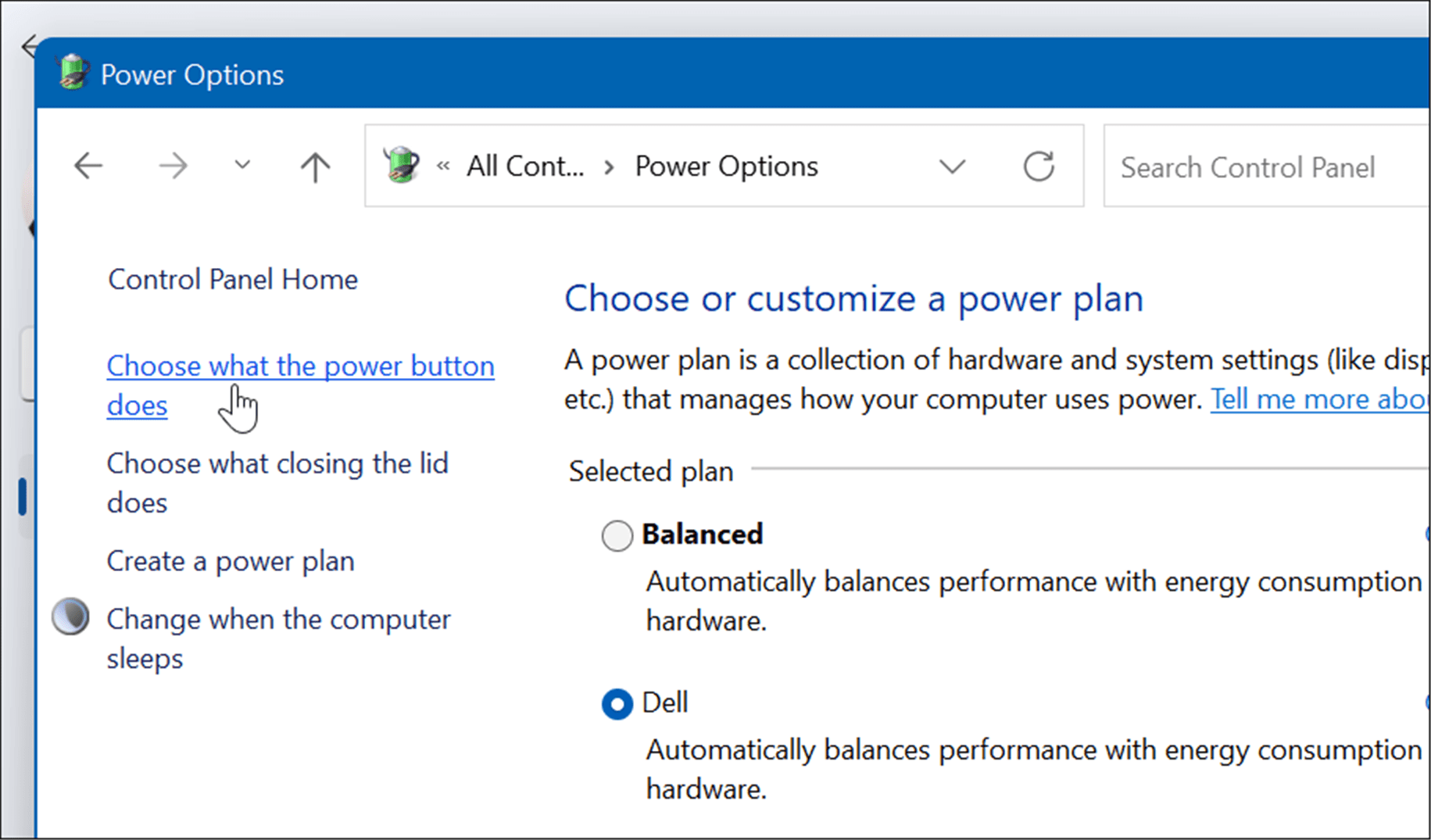Click the breadcrumb separator chevron after All Cont...

click(608, 166)
